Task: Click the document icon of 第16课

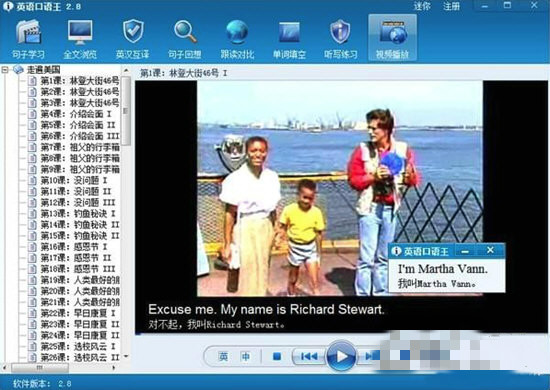Action: coord(32,247)
